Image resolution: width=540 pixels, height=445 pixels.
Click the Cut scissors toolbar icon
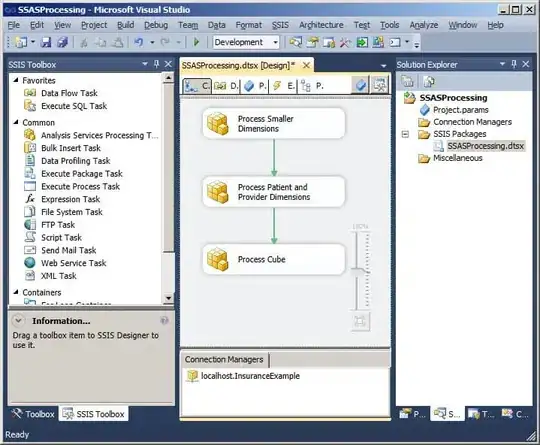(x=84, y=42)
